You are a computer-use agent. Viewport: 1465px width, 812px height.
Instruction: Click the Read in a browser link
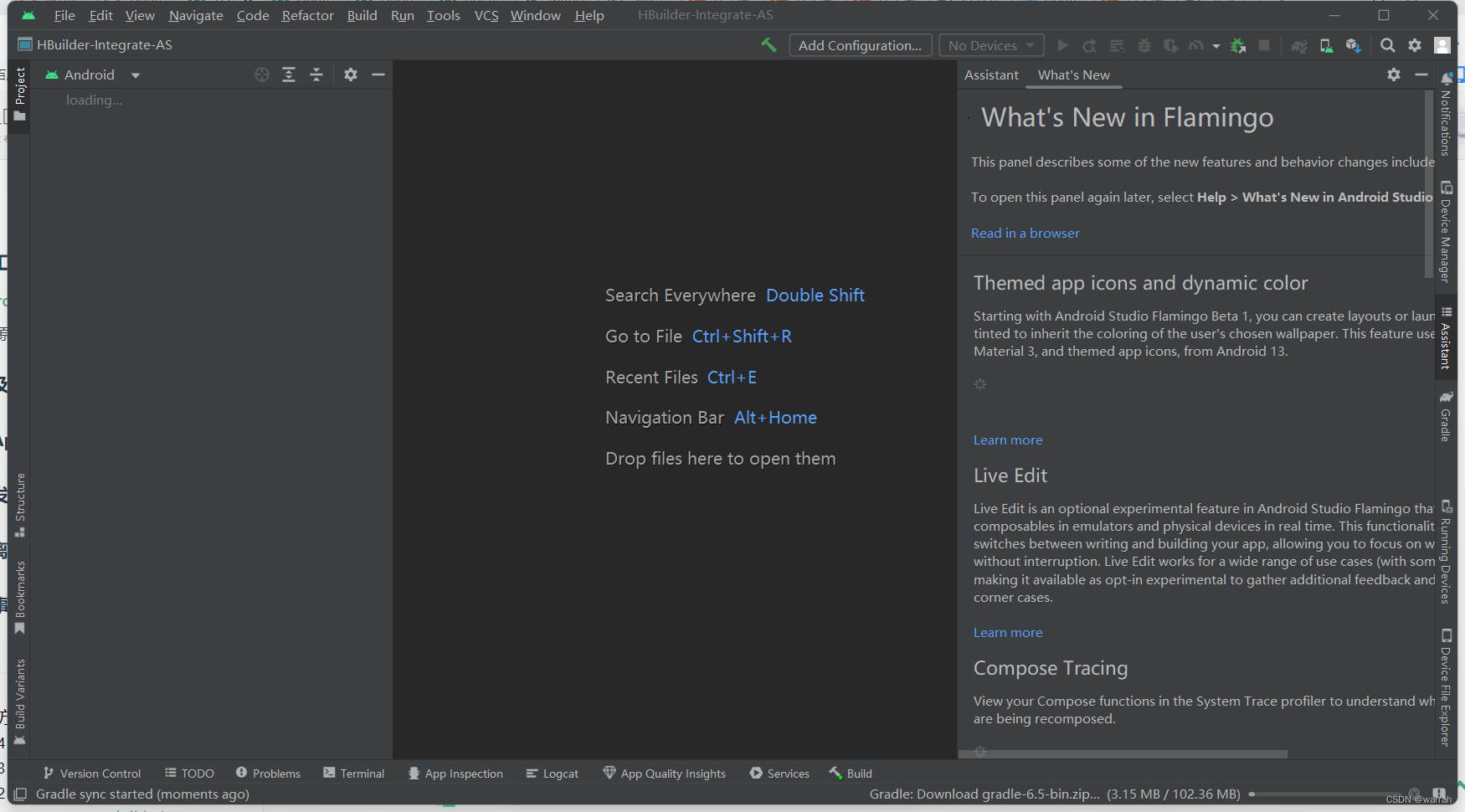tap(1025, 233)
